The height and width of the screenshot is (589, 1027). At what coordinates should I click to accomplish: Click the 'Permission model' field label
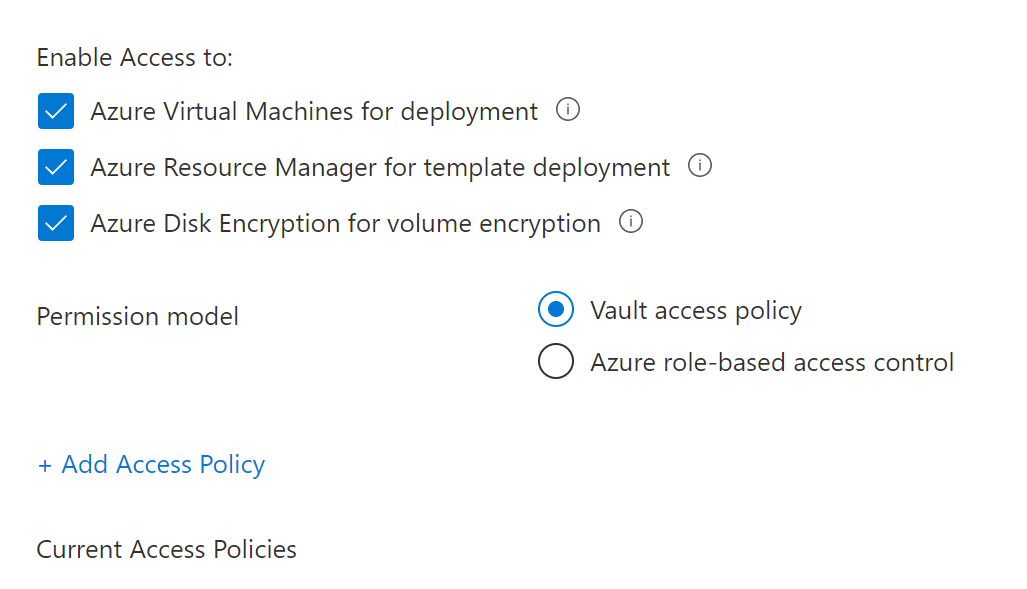138,317
